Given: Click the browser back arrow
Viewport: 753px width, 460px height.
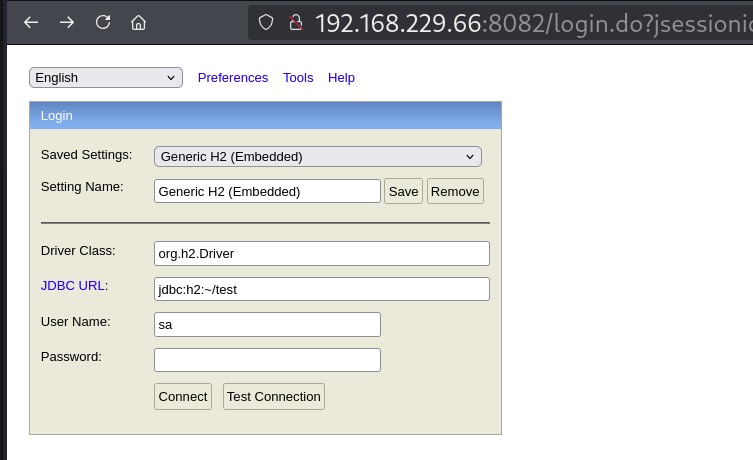Looking at the screenshot, I should (31, 22).
